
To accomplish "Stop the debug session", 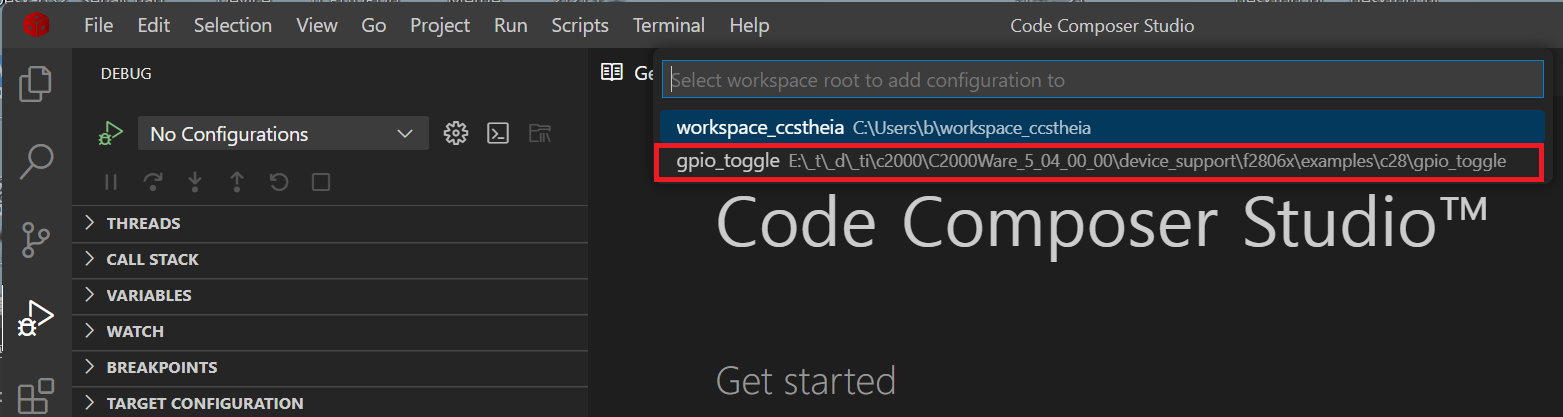I will 321,182.
